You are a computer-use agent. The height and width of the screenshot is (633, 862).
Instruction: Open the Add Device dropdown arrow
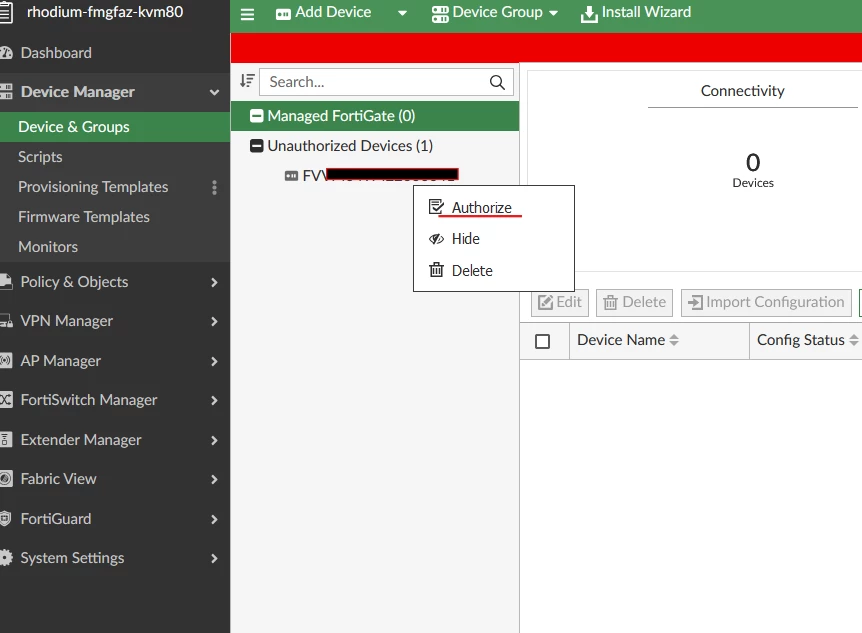coord(402,13)
